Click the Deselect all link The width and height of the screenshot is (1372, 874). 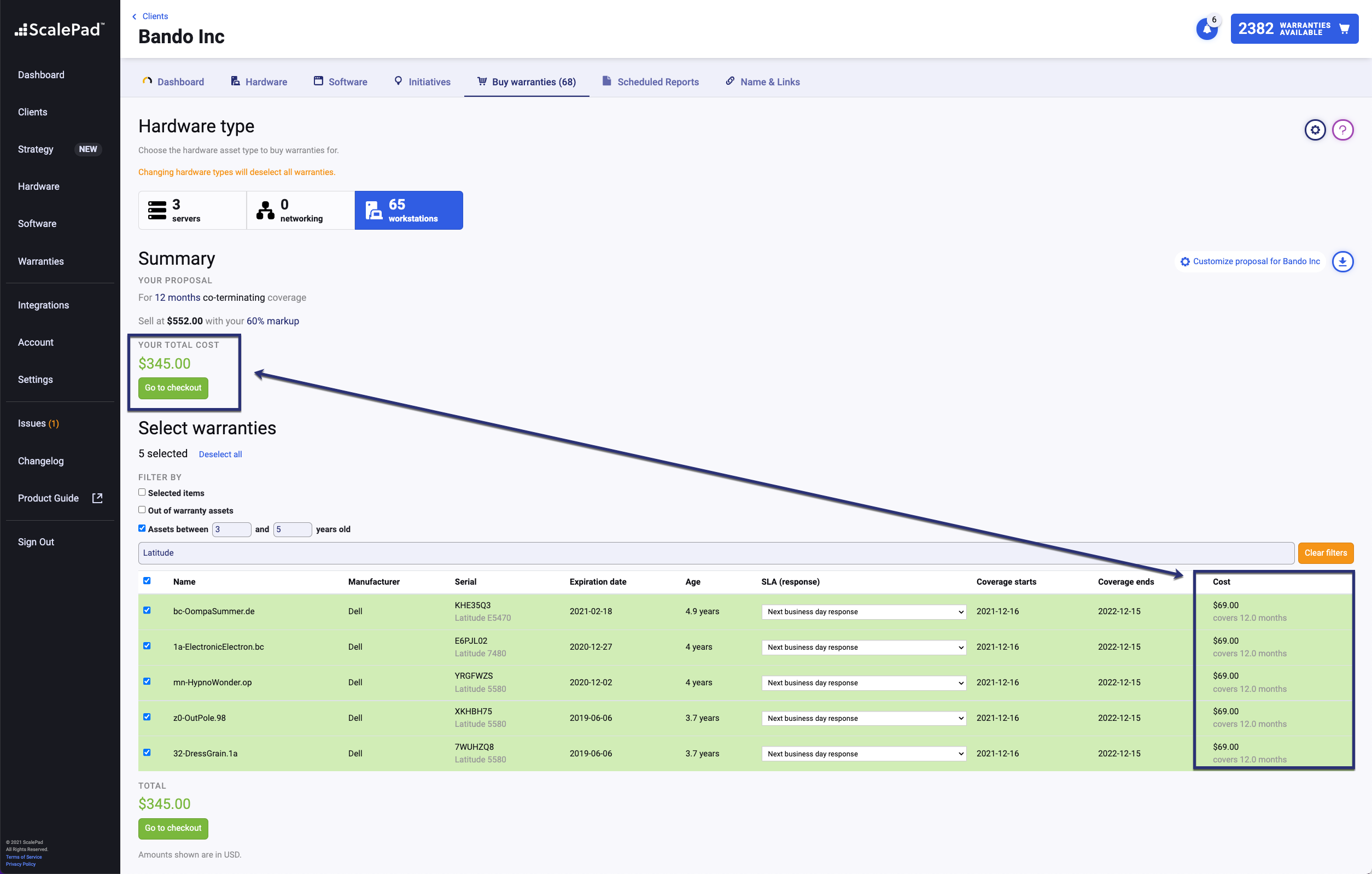pos(220,454)
